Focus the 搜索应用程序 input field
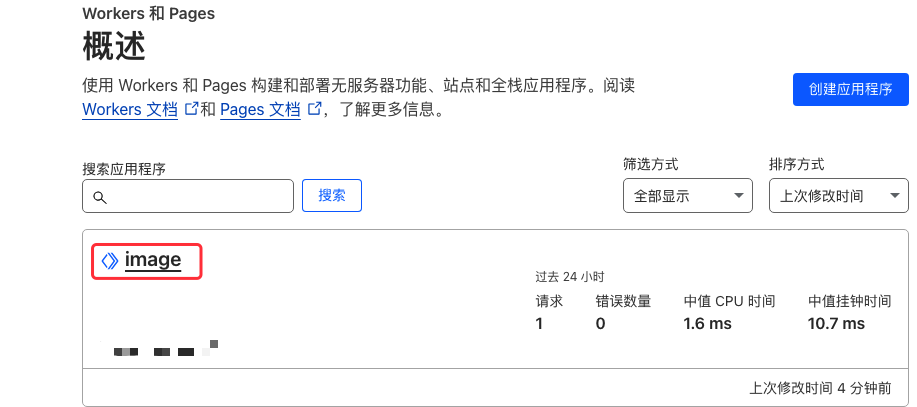 tap(188, 196)
